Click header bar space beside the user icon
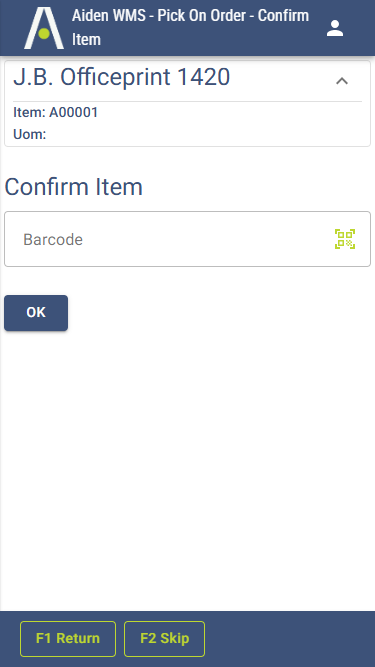The image size is (375, 667). 359,28
